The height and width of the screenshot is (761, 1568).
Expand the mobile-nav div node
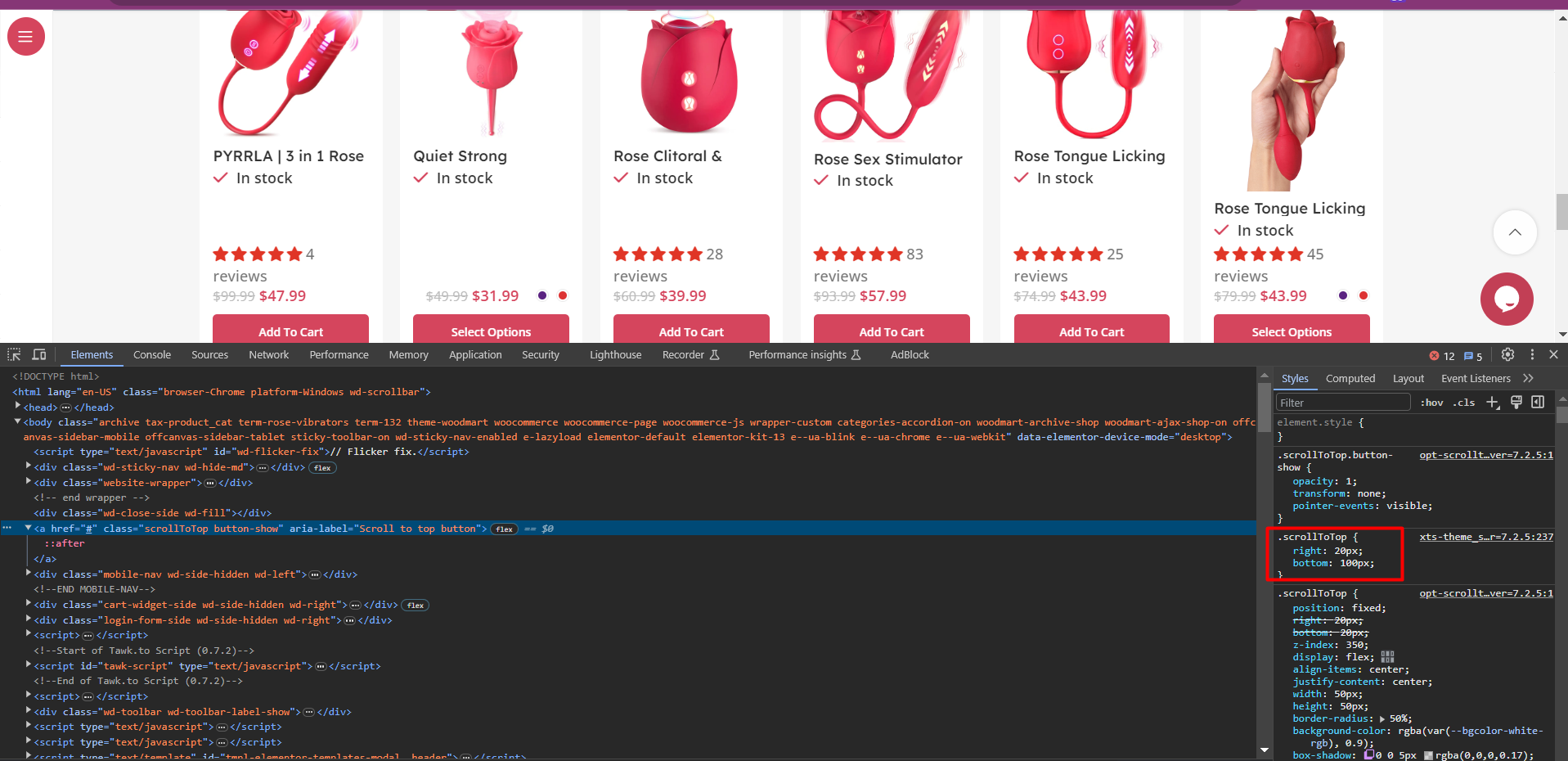click(x=28, y=574)
